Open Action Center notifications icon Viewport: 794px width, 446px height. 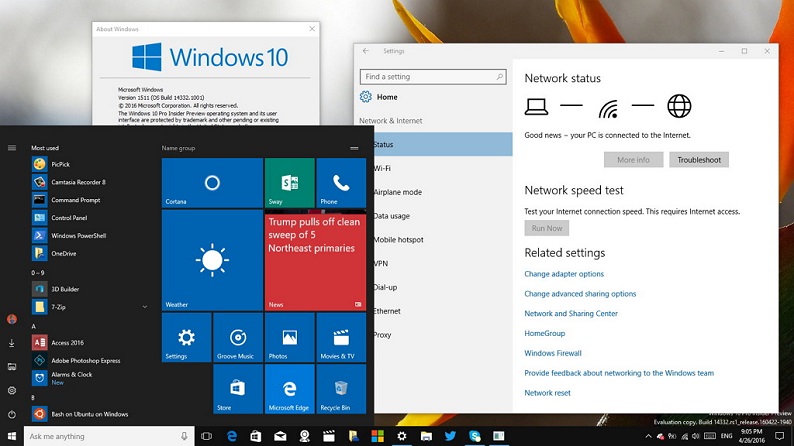(x=779, y=436)
